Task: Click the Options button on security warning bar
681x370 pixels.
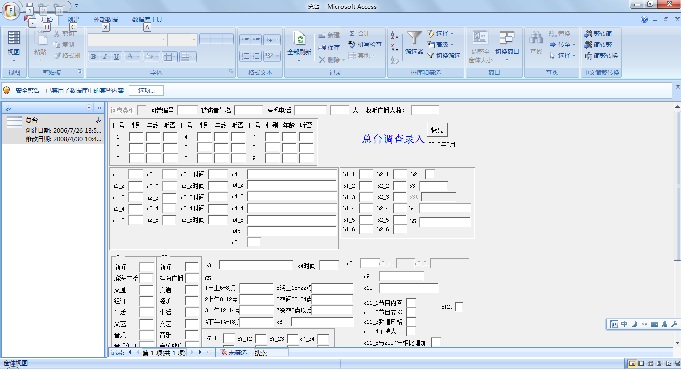Action: pos(146,90)
